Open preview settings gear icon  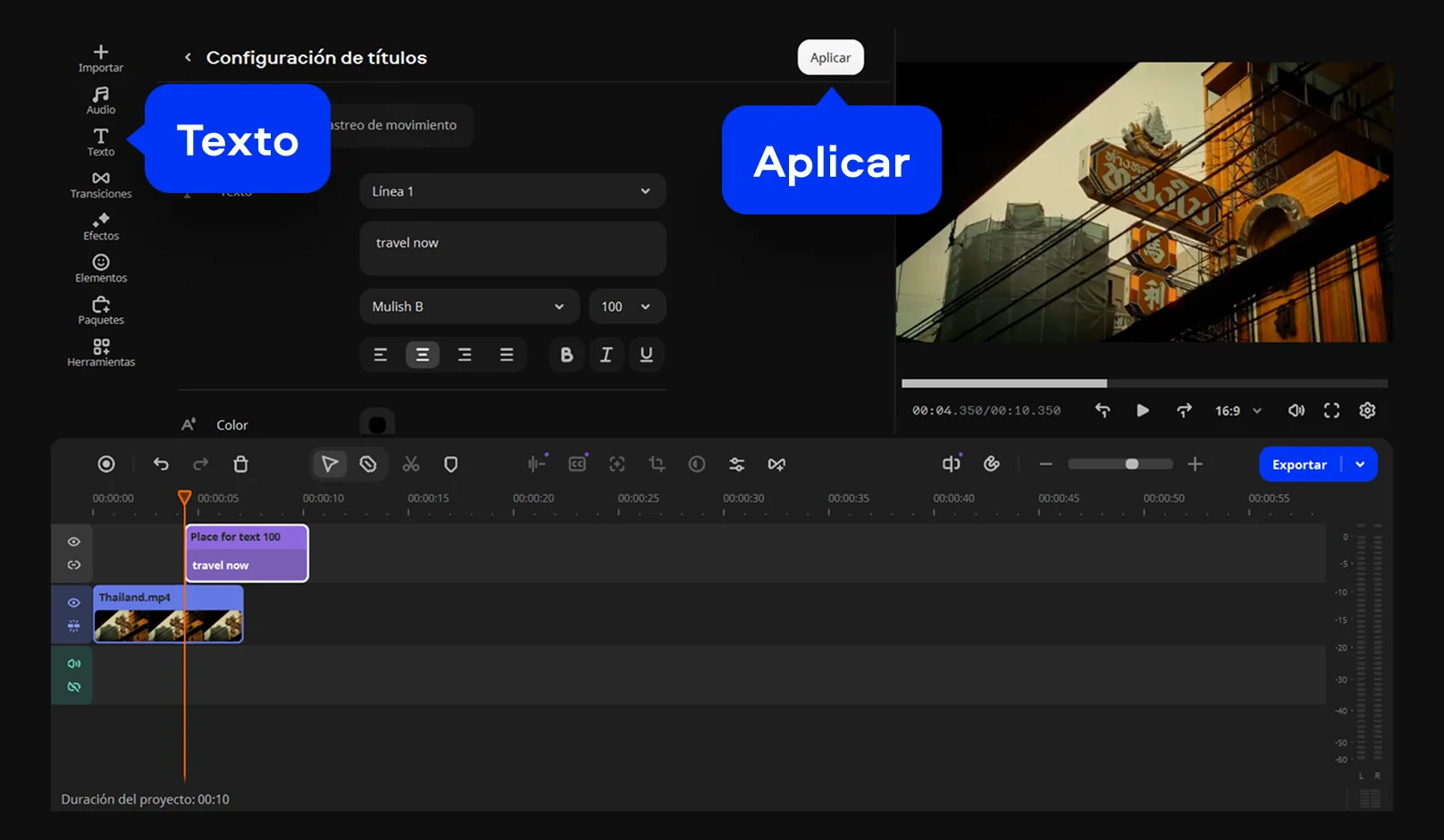(1367, 410)
